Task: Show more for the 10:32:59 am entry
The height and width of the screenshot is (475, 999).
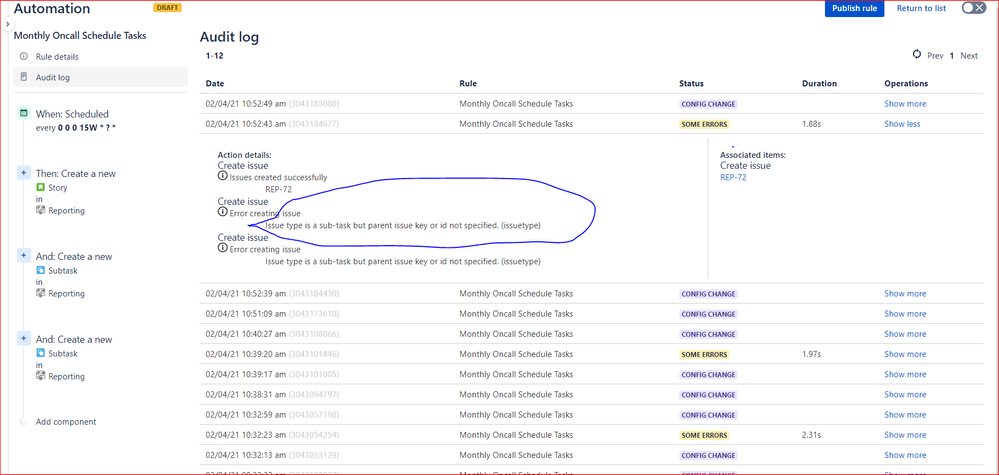Action: pyautogui.click(x=905, y=415)
